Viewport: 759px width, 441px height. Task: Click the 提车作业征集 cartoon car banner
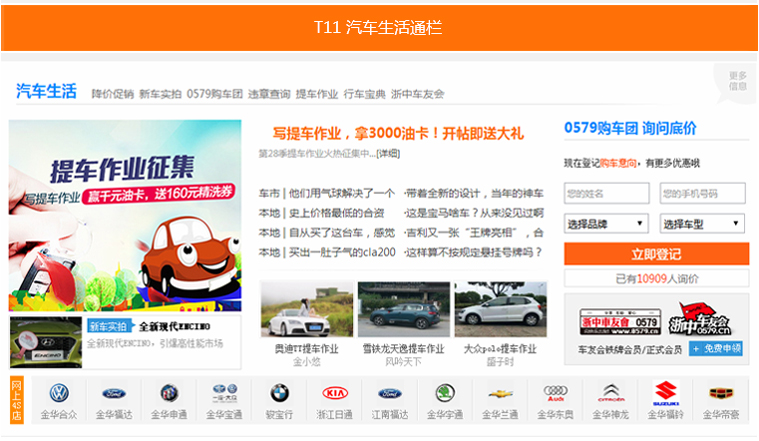(x=125, y=216)
